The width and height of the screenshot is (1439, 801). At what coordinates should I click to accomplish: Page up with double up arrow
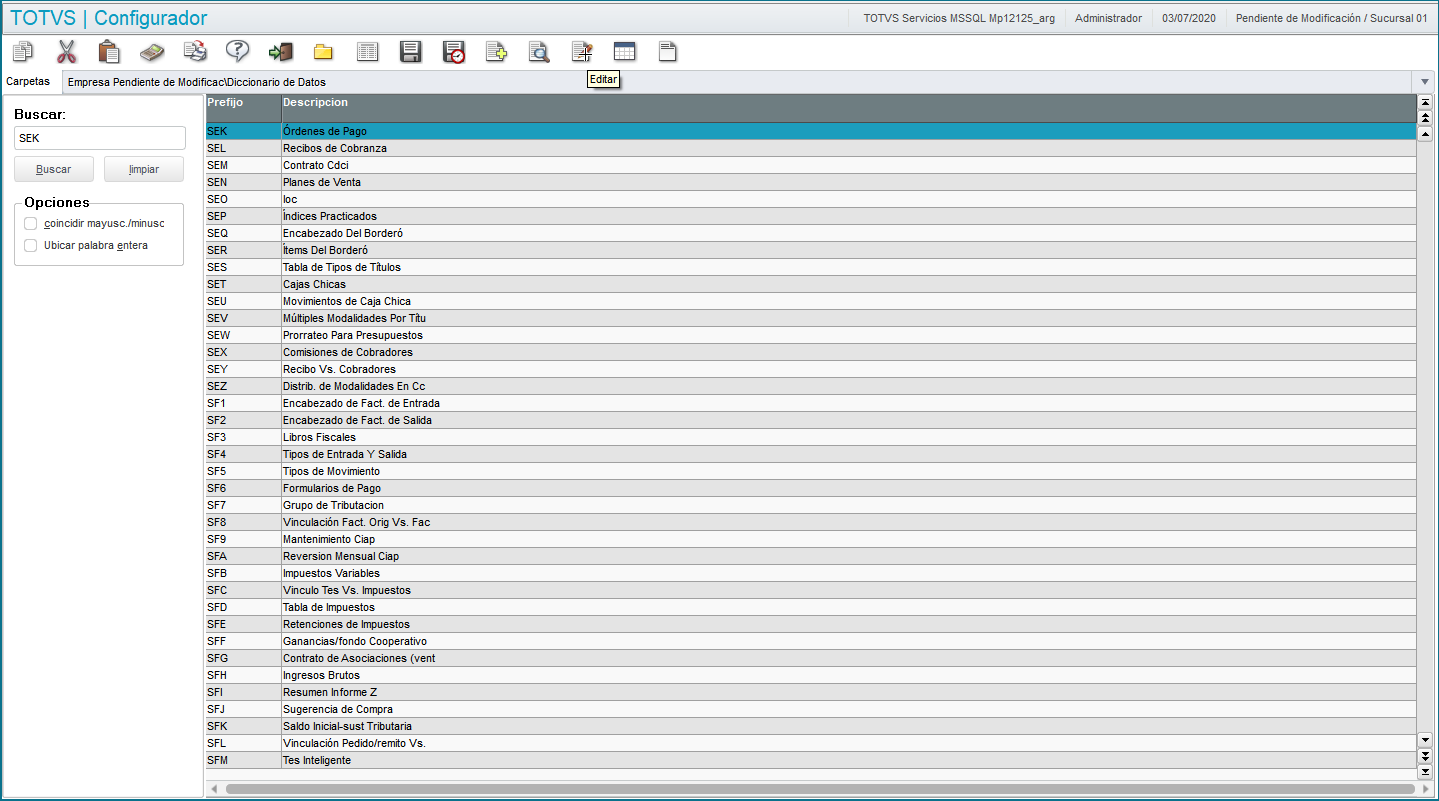[x=1425, y=118]
